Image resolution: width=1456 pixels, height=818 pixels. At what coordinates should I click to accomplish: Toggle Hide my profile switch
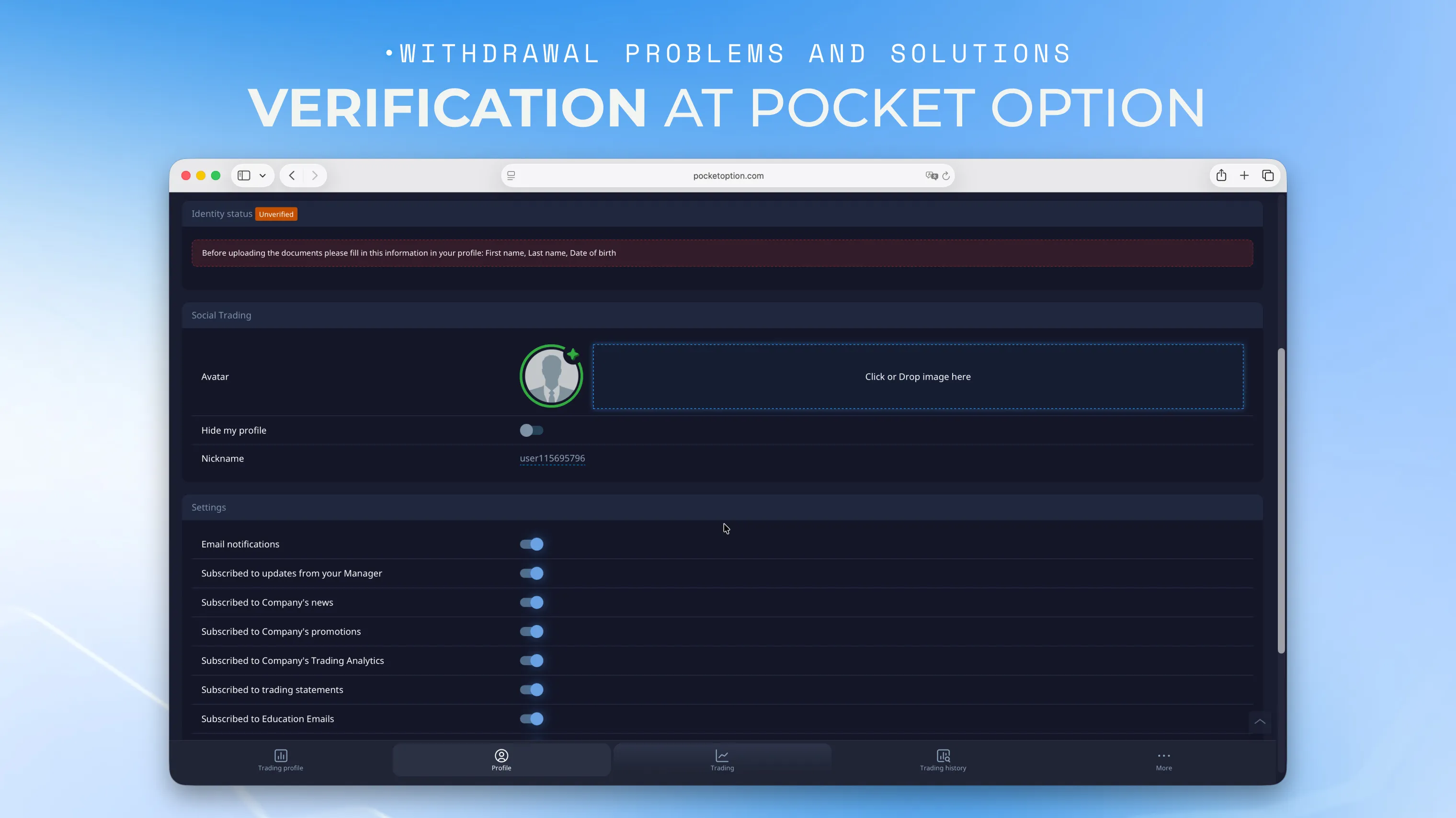(531, 430)
